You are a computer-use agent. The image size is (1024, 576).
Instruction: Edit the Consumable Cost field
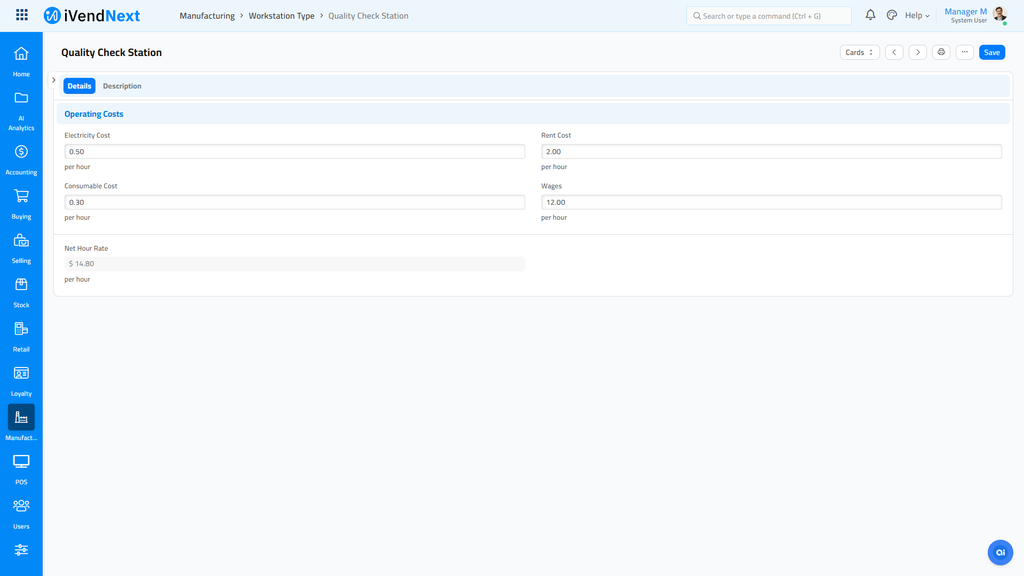295,202
